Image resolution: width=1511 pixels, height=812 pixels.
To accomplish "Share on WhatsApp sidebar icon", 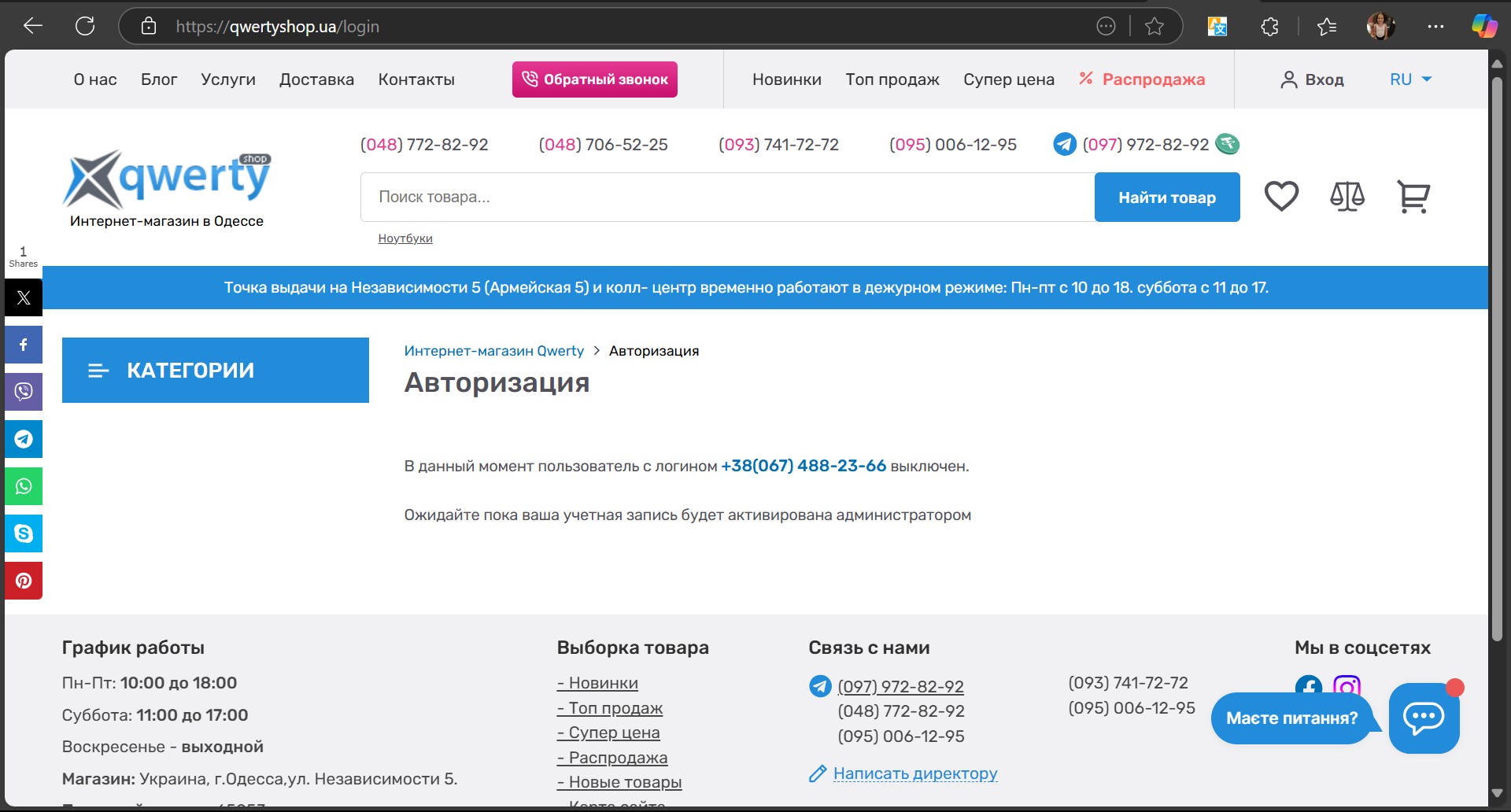I will (x=24, y=486).
